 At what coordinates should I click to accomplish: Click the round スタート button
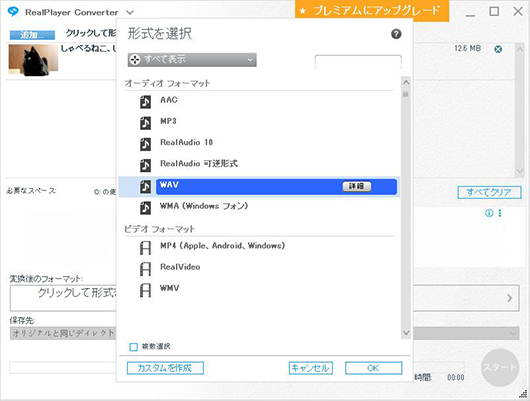coord(500,368)
